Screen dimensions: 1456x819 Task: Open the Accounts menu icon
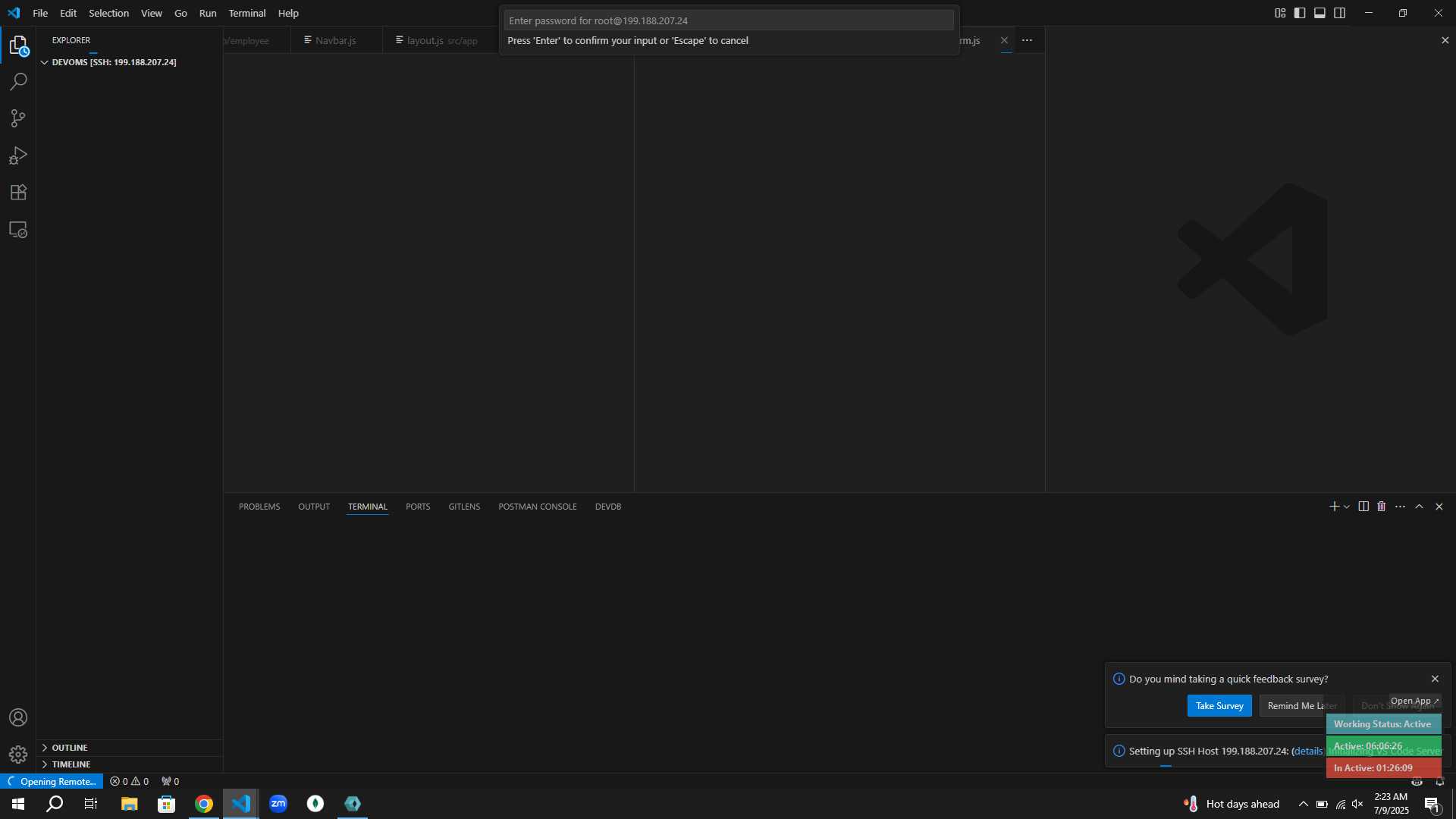point(18,717)
